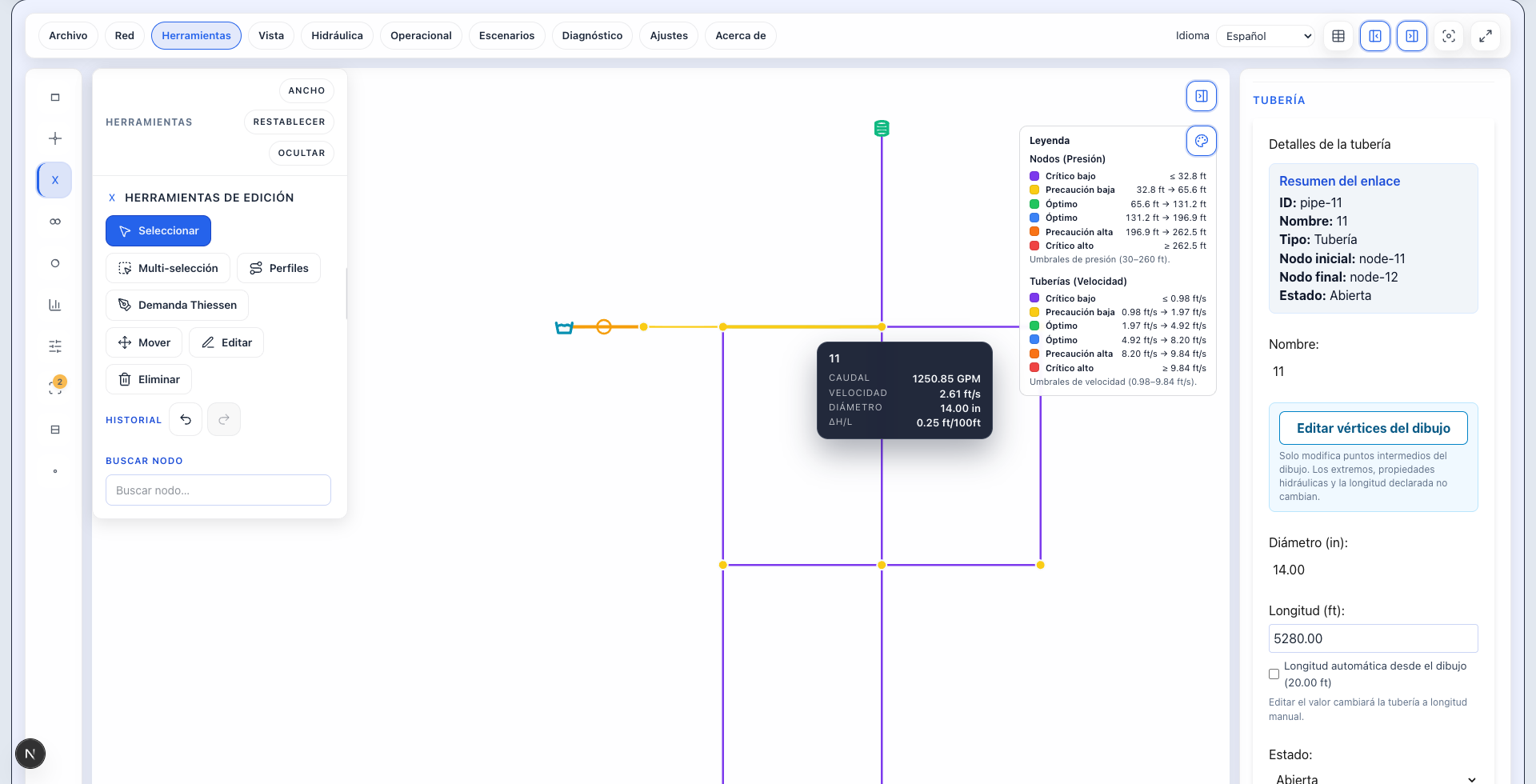Click the Demanda Thiessen button
1536x784 pixels.
(177, 305)
